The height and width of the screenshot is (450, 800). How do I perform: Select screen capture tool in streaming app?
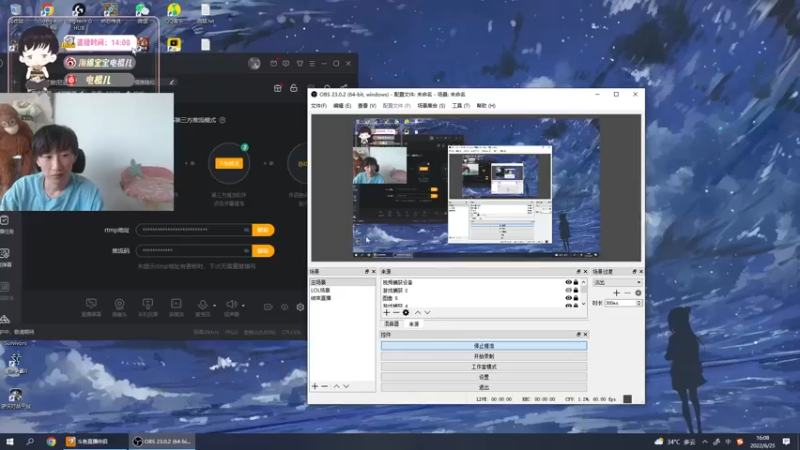(x=91, y=307)
